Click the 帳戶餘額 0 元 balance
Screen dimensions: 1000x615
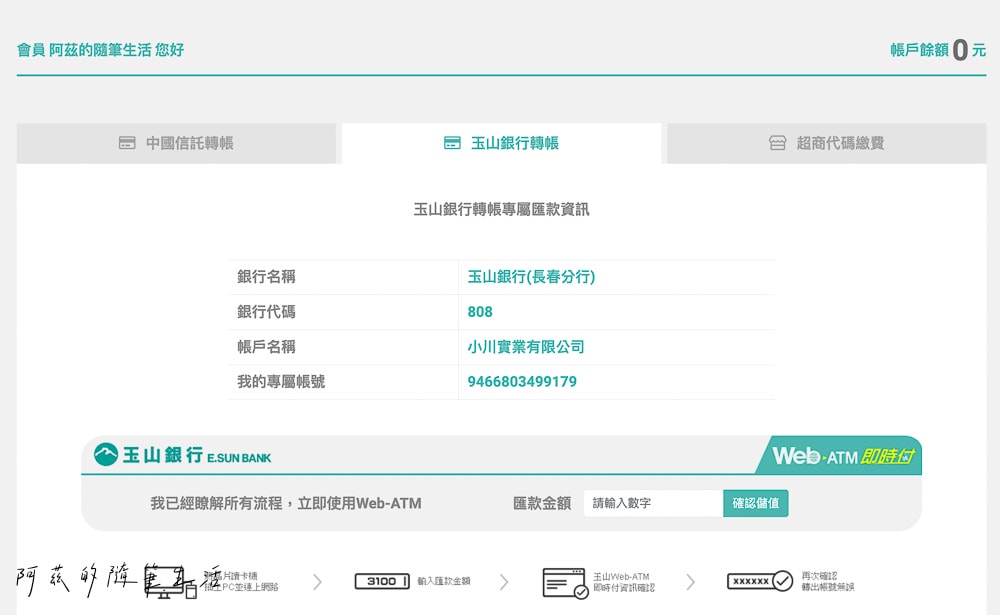[x=938, y=50]
